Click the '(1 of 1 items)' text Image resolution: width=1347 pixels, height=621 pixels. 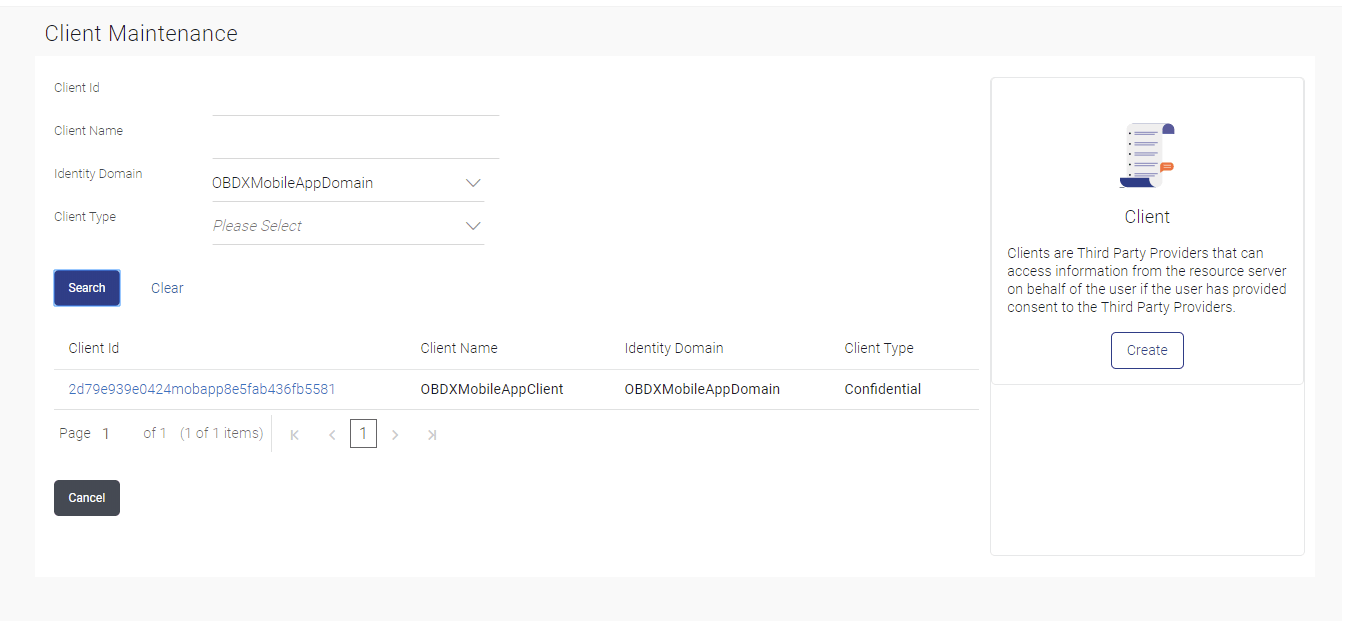tap(222, 433)
